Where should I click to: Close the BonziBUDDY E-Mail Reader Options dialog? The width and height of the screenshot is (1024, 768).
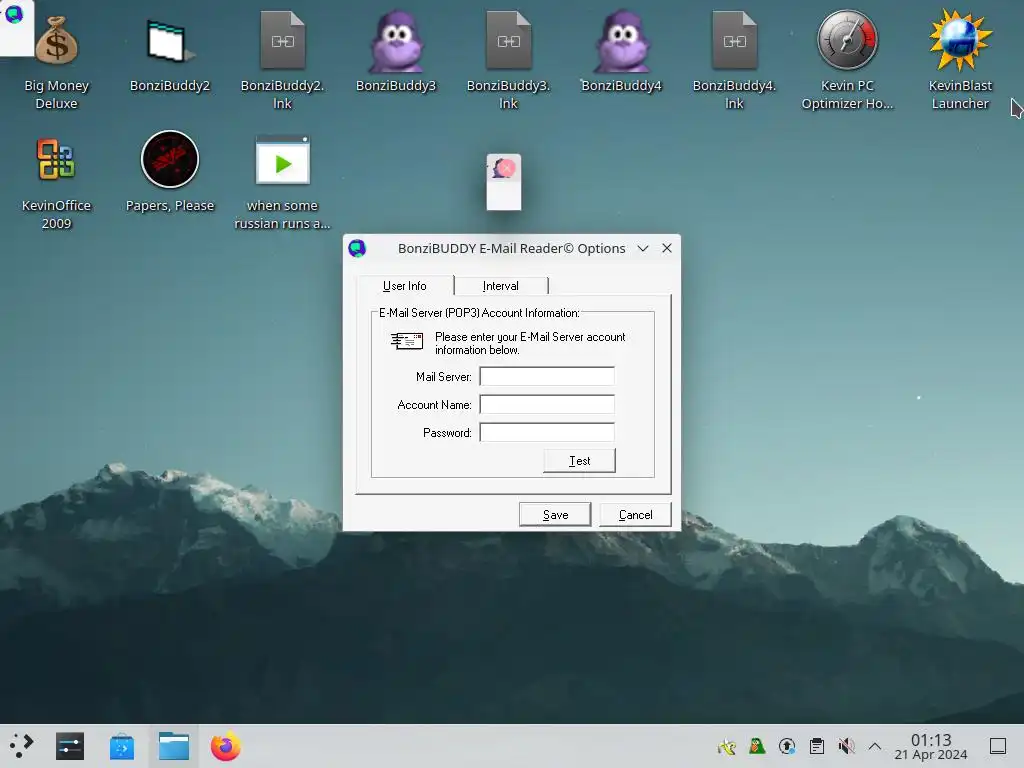click(x=667, y=248)
